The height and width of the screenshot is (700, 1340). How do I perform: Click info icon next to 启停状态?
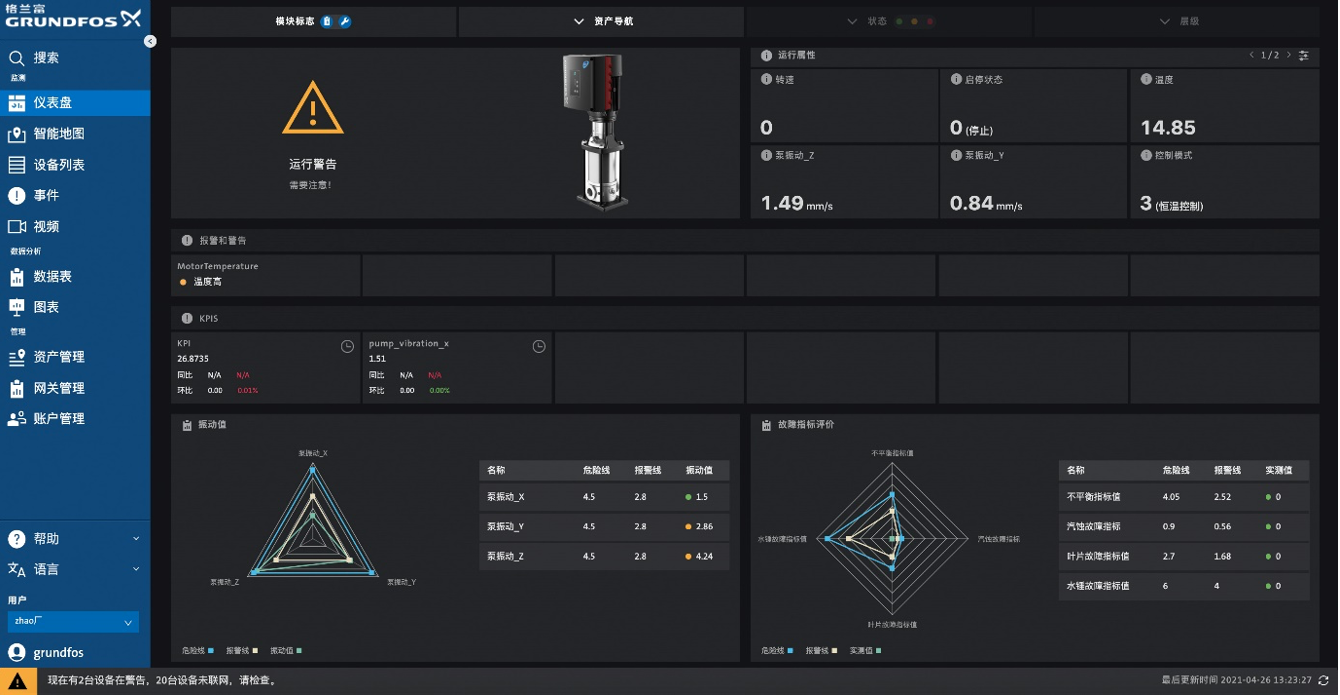956,80
